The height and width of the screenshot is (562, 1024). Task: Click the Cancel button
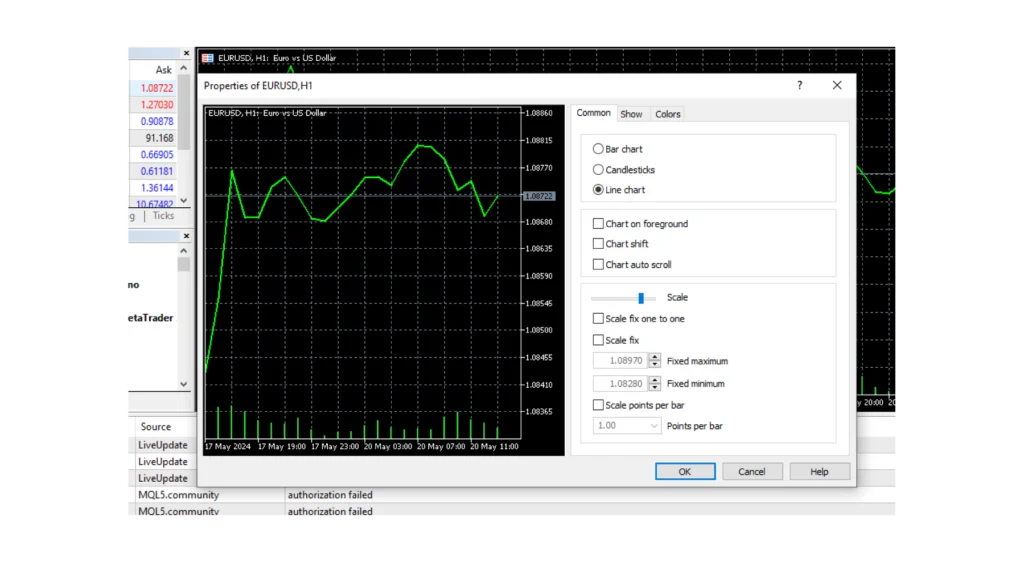pyautogui.click(x=751, y=471)
